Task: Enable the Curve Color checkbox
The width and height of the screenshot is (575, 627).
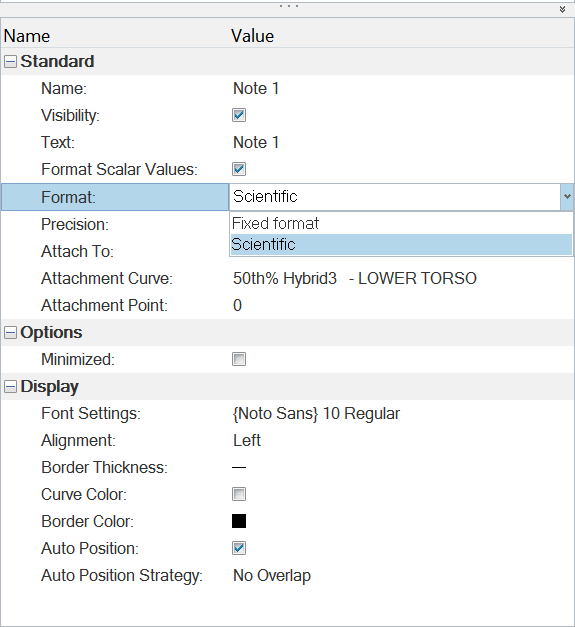Action: tap(239, 494)
